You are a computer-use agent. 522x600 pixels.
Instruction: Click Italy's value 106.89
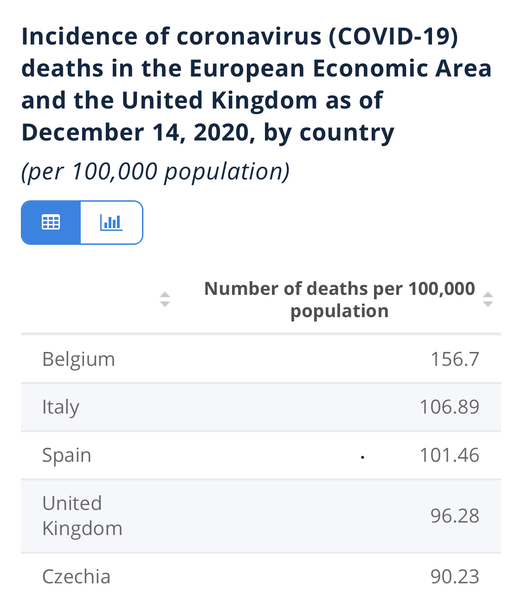pos(449,407)
